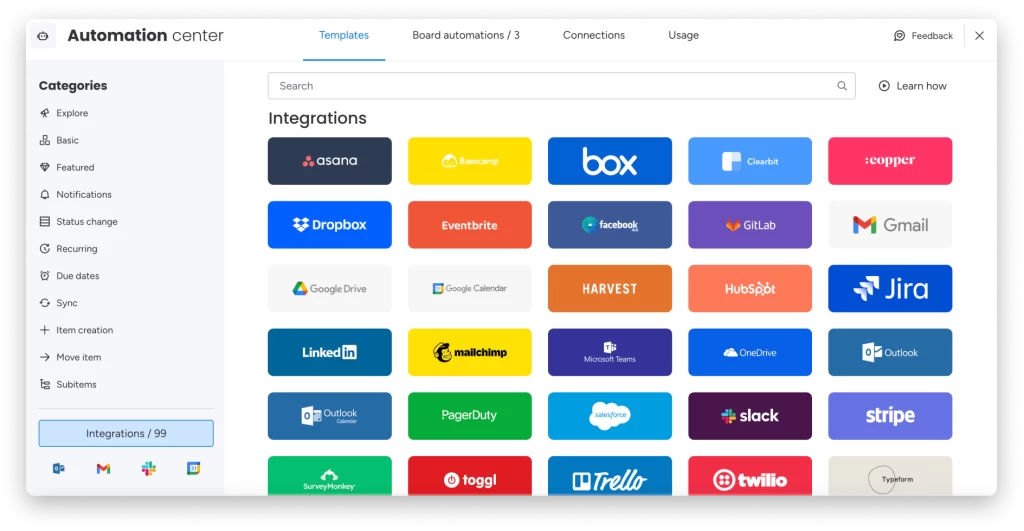This screenshot has width=1024, height=531.
Task: Select the Gmail integration card
Action: 890,225
